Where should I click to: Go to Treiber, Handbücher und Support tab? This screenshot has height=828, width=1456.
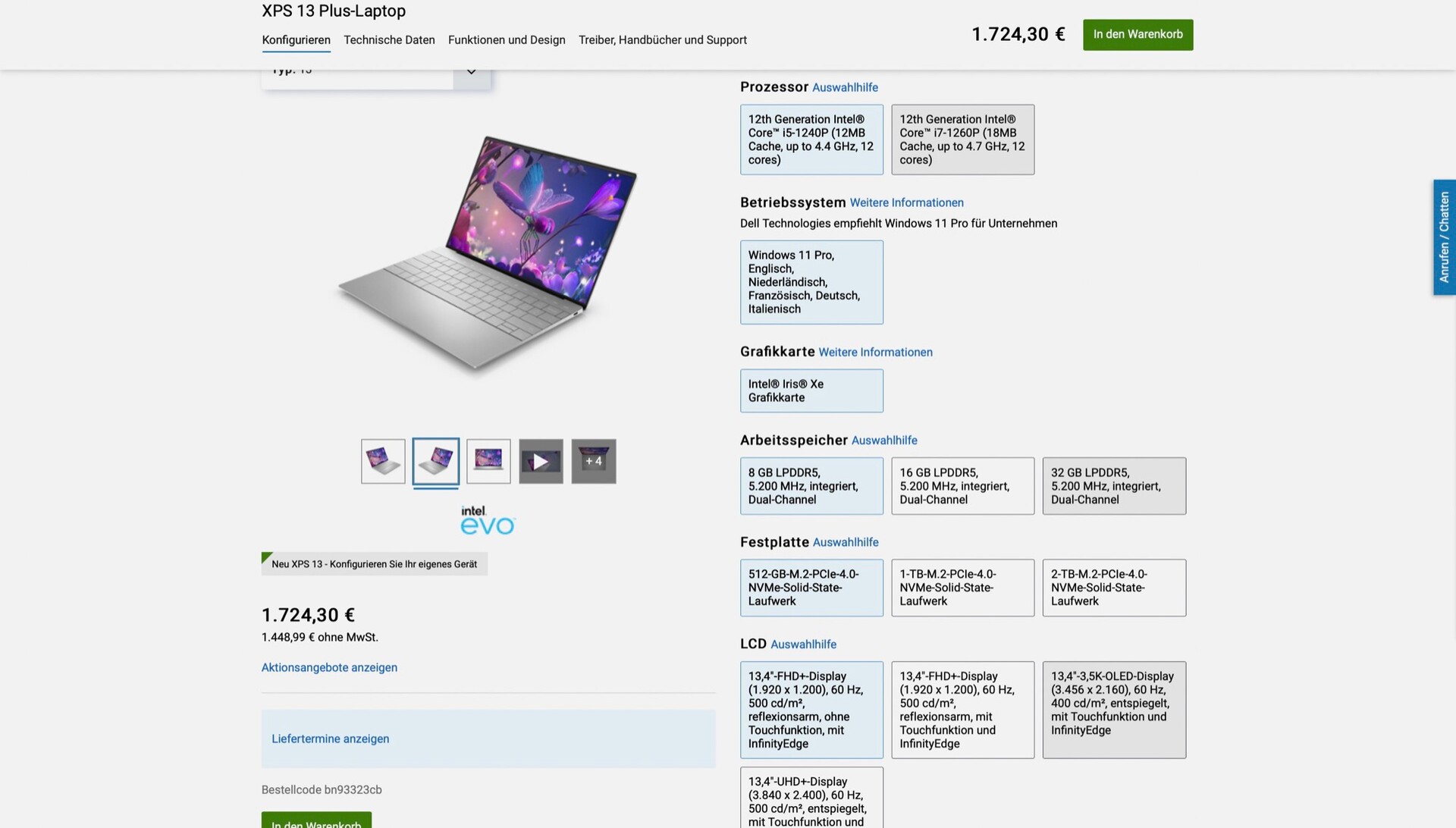[663, 40]
